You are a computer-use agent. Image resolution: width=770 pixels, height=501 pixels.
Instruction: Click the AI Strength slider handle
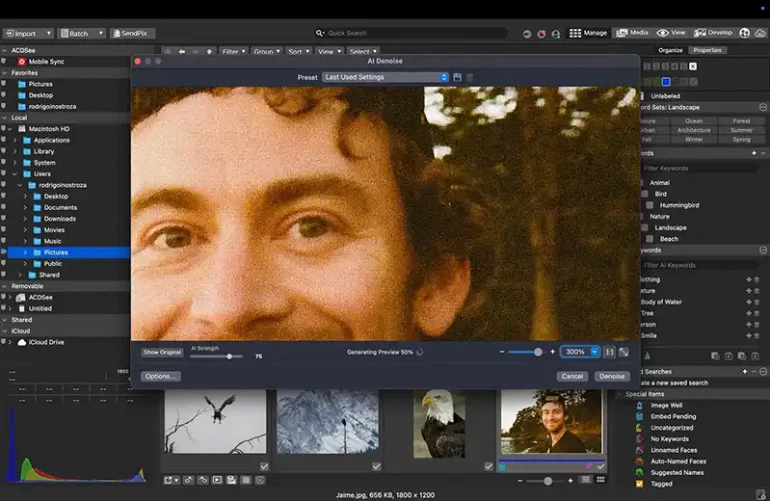[229, 356]
